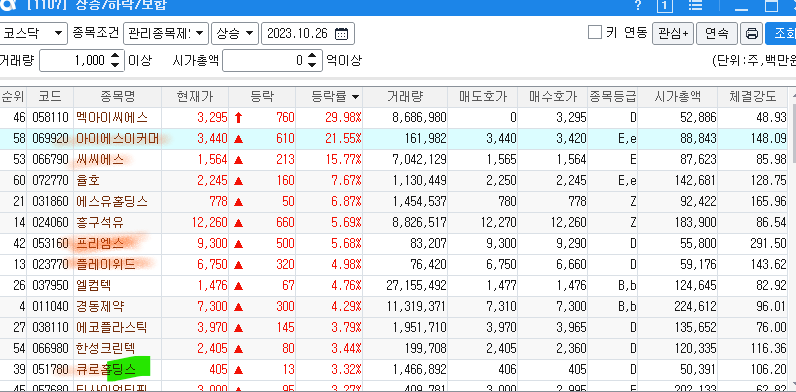Sort by the 종목명 column header
796x392 pixels.
coord(117,96)
